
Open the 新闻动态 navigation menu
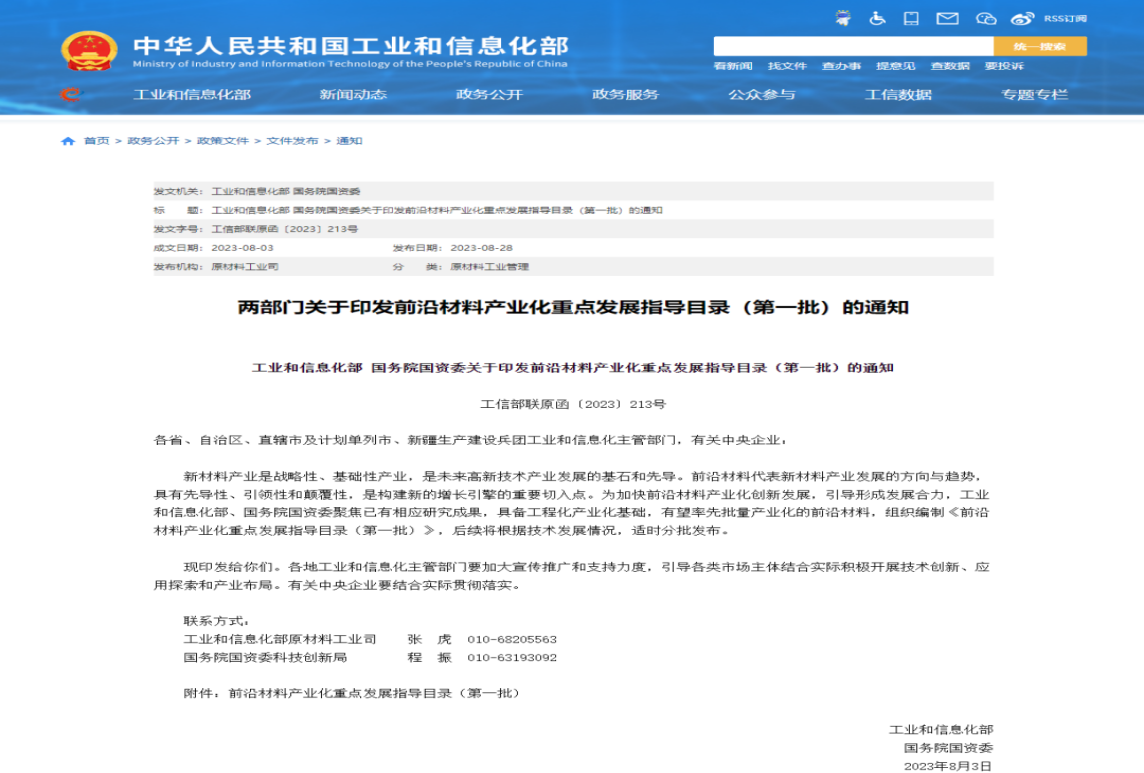(353, 95)
